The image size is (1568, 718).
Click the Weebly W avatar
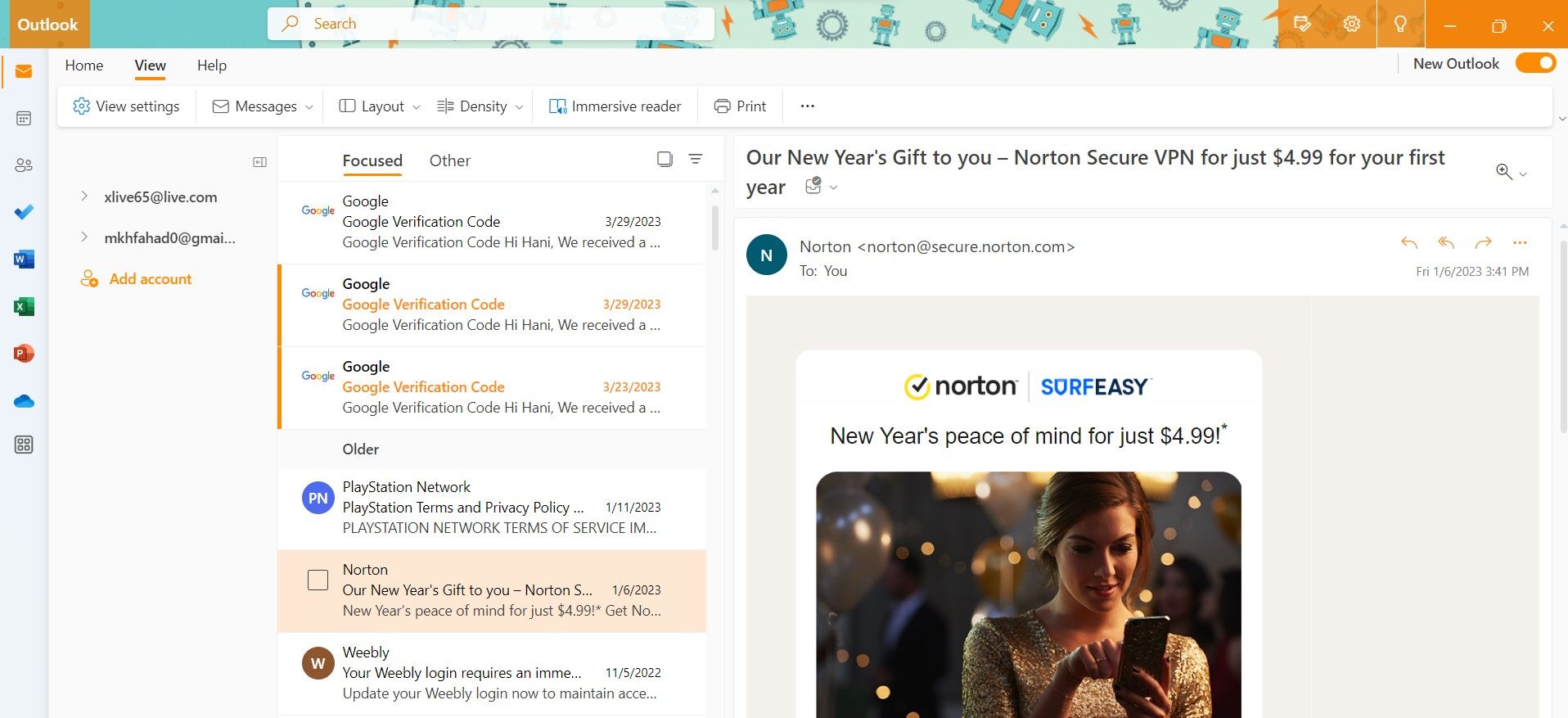click(318, 663)
